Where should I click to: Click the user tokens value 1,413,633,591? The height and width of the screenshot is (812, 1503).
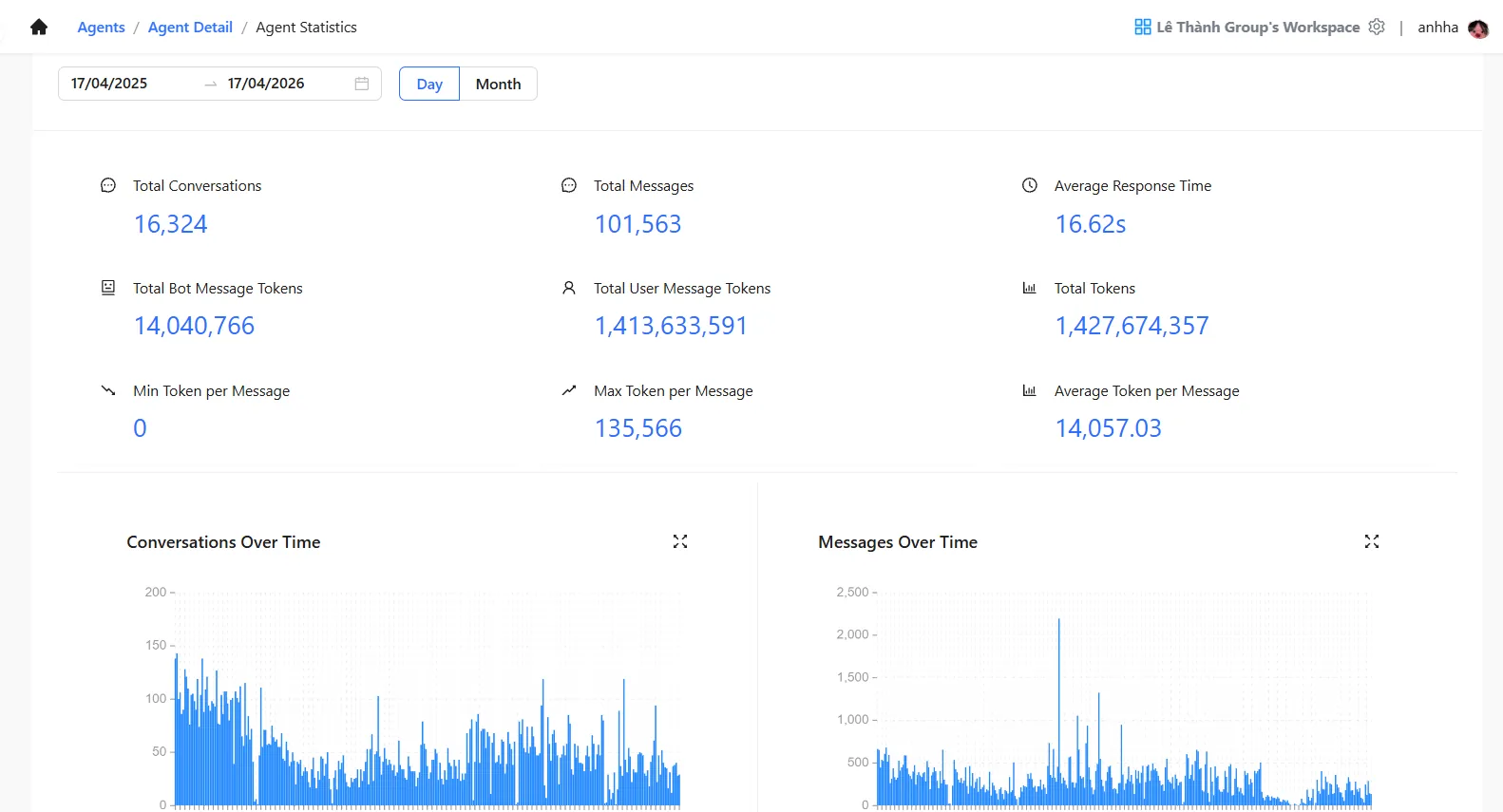tap(671, 326)
